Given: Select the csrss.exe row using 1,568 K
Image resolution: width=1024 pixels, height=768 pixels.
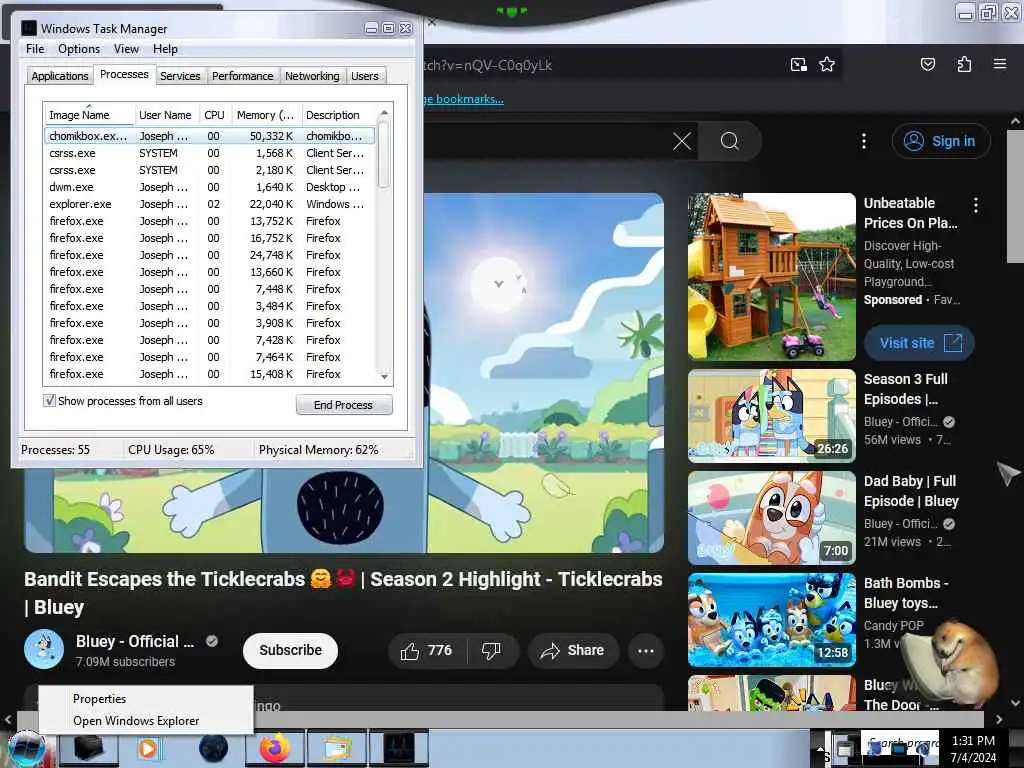Looking at the screenshot, I should click(210, 153).
